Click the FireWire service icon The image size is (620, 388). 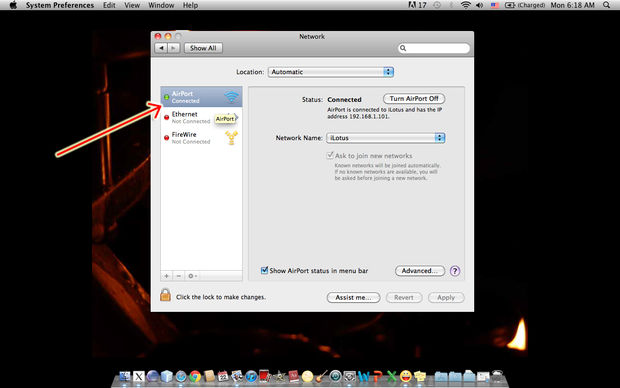pyautogui.click(x=231, y=138)
